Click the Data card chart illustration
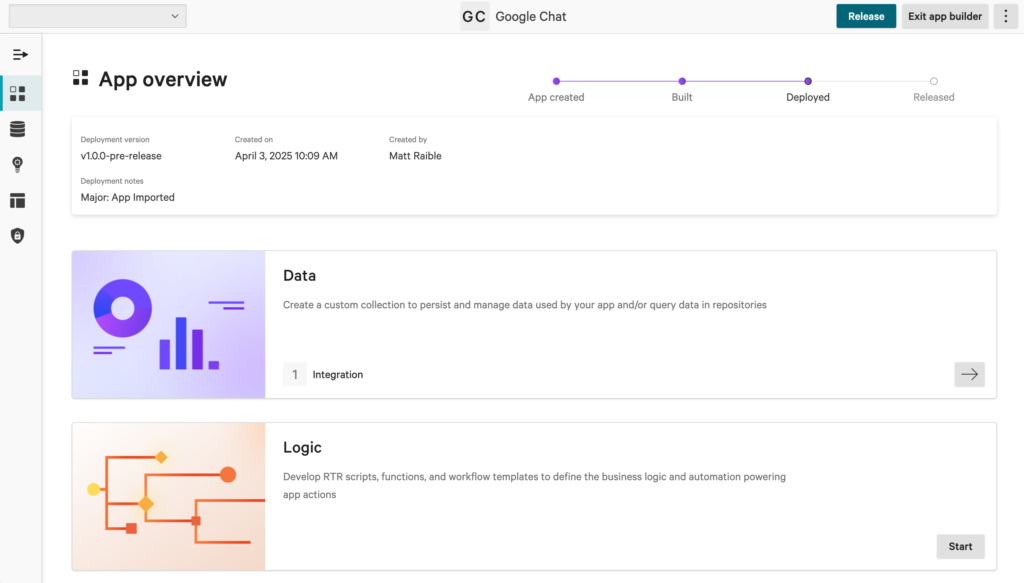 pyautogui.click(x=168, y=324)
